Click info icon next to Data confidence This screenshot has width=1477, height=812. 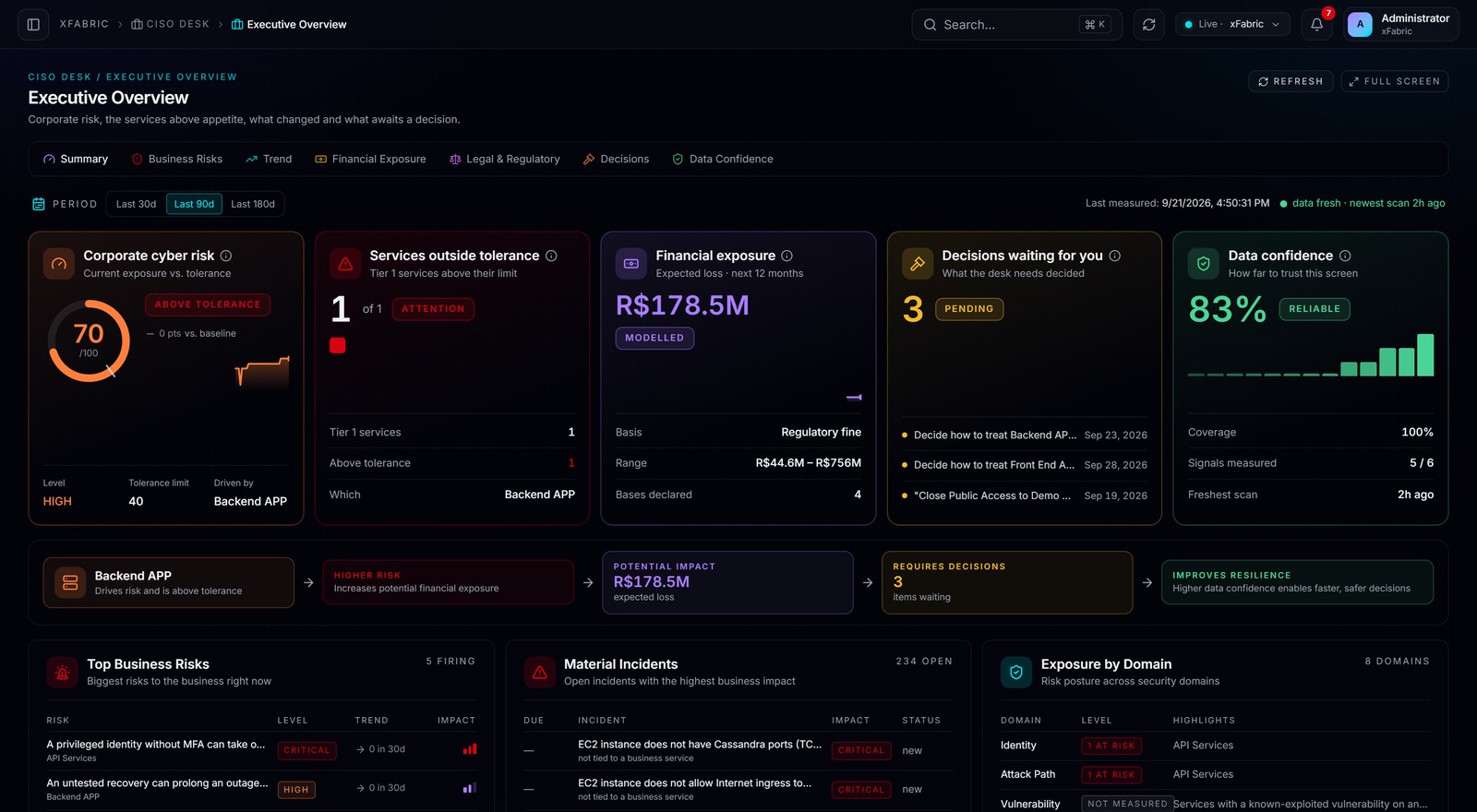pos(1345,256)
